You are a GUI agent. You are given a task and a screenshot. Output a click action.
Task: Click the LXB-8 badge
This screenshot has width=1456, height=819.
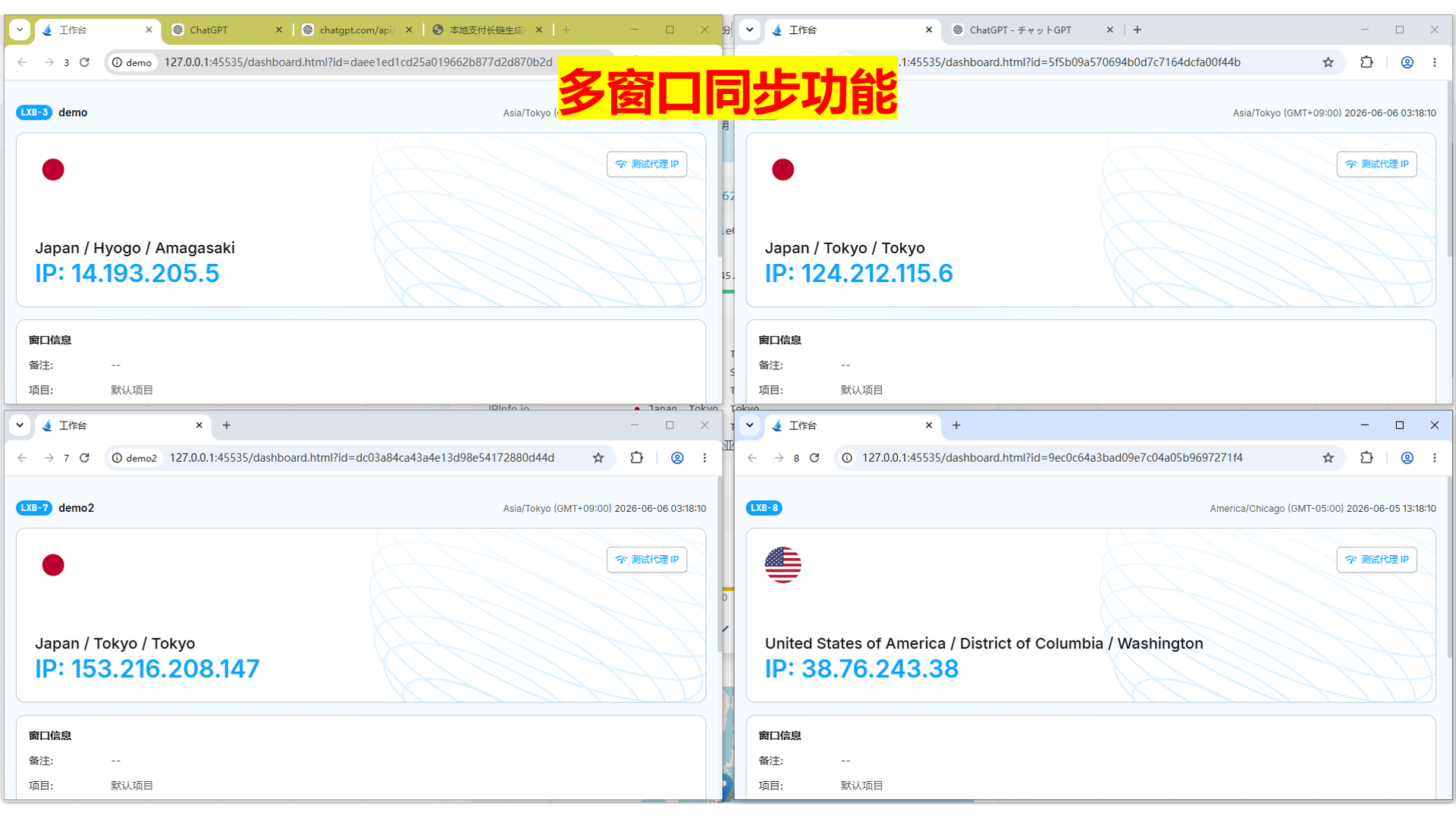pyautogui.click(x=764, y=508)
